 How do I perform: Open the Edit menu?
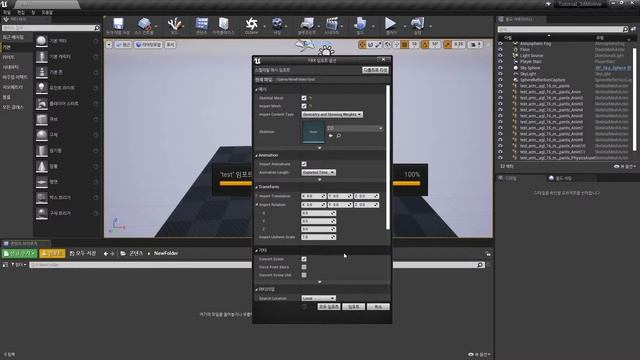(21, 12)
